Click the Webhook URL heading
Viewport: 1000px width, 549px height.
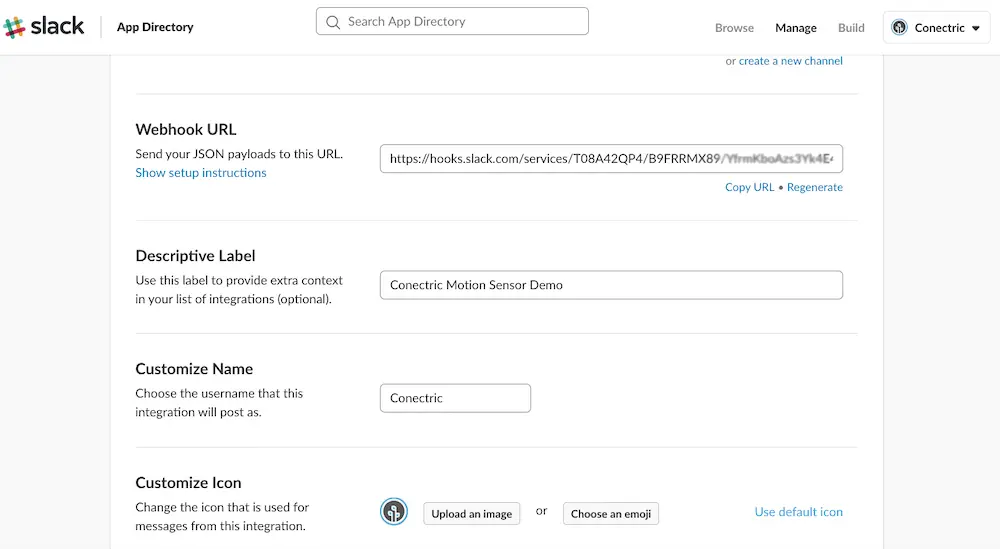(x=186, y=129)
